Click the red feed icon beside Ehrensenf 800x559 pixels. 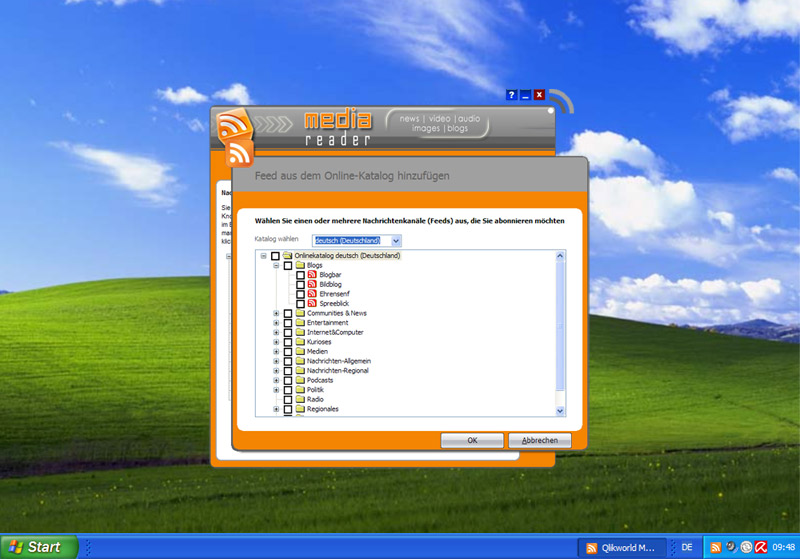pos(312,294)
